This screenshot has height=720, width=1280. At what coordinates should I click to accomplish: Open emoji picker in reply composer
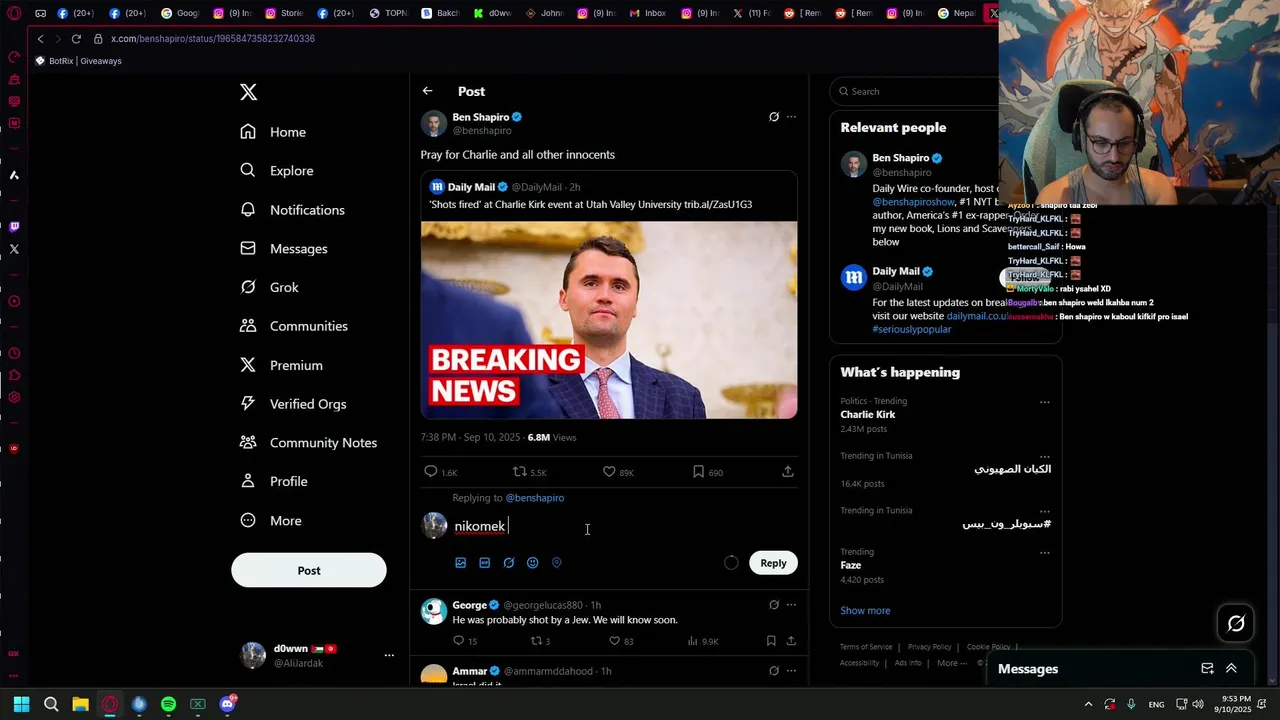(533, 563)
